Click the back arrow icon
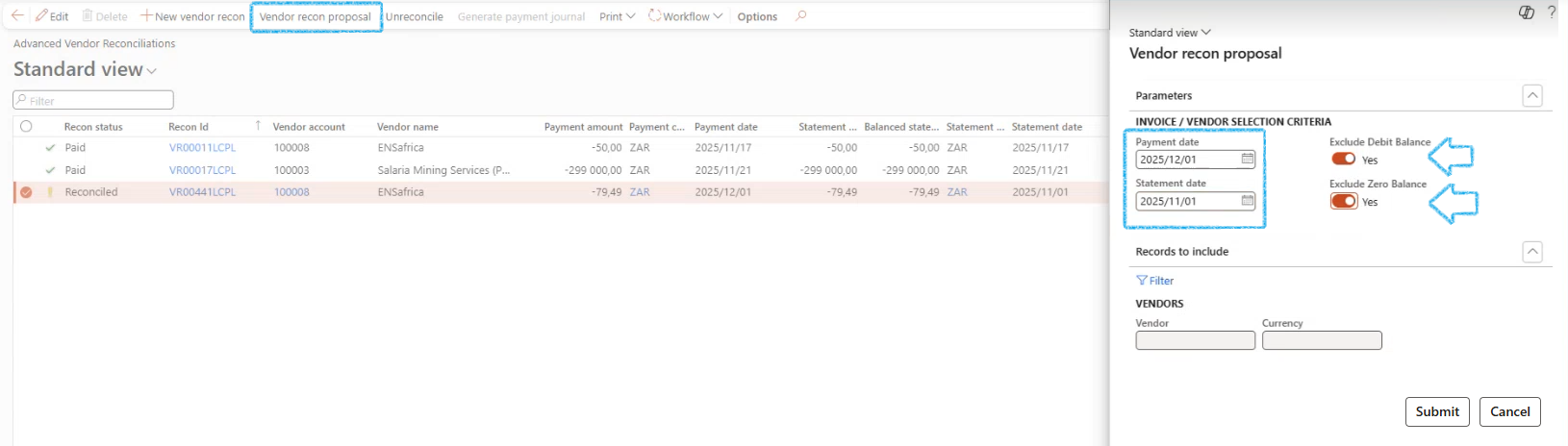 click(x=17, y=15)
